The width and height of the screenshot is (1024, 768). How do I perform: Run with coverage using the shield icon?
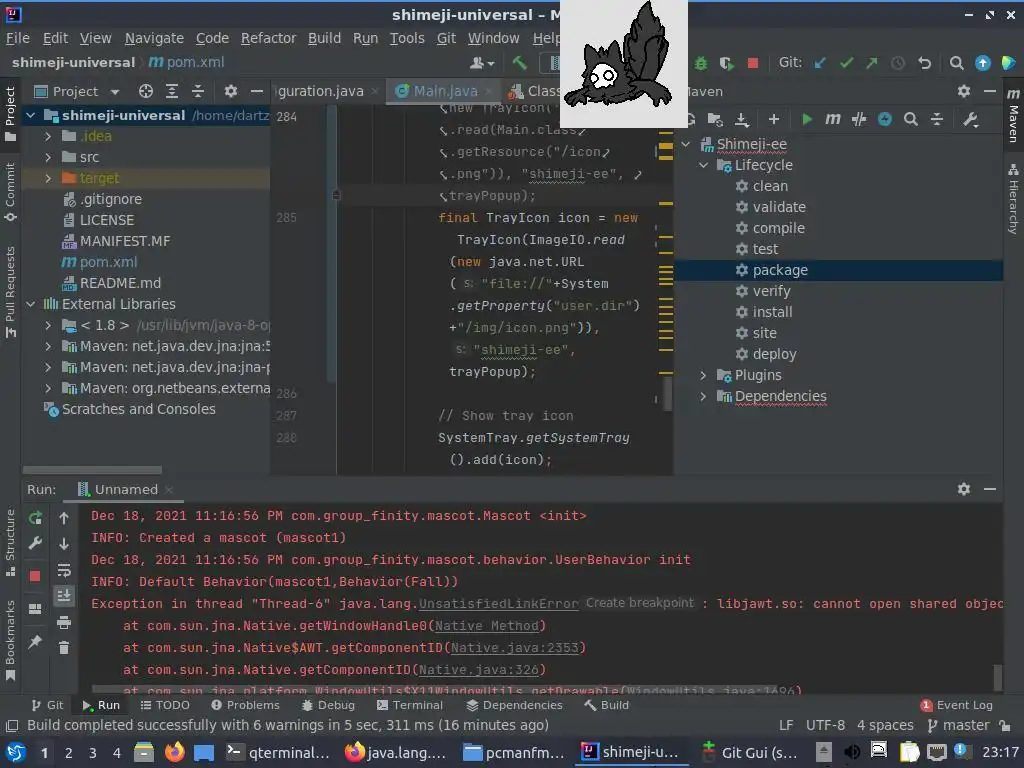[726, 63]
